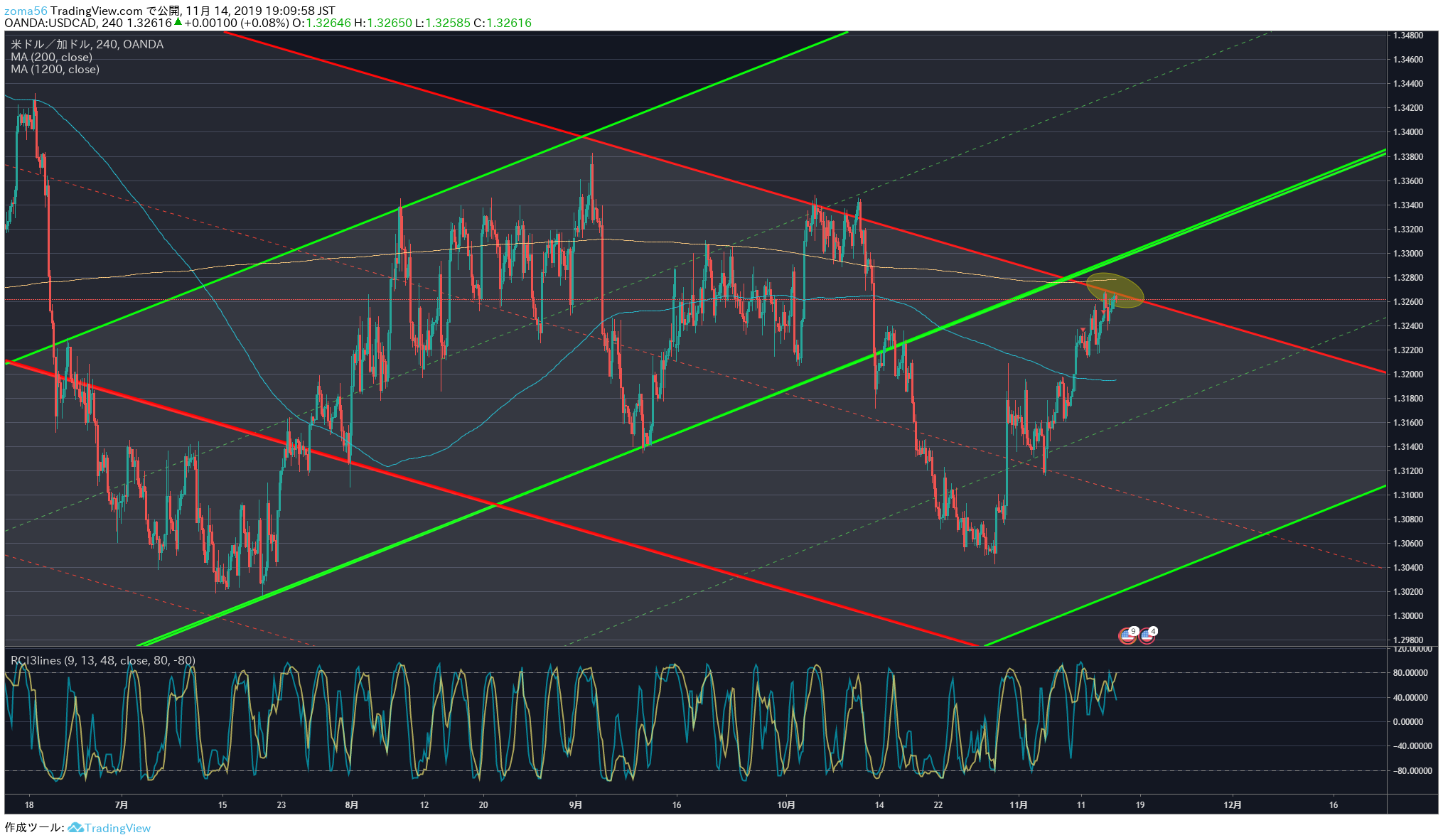The width and height of the screenshot is (1443, 840).
Task: Click the C:1.32616 close value
Action: (x=503, y=23)
